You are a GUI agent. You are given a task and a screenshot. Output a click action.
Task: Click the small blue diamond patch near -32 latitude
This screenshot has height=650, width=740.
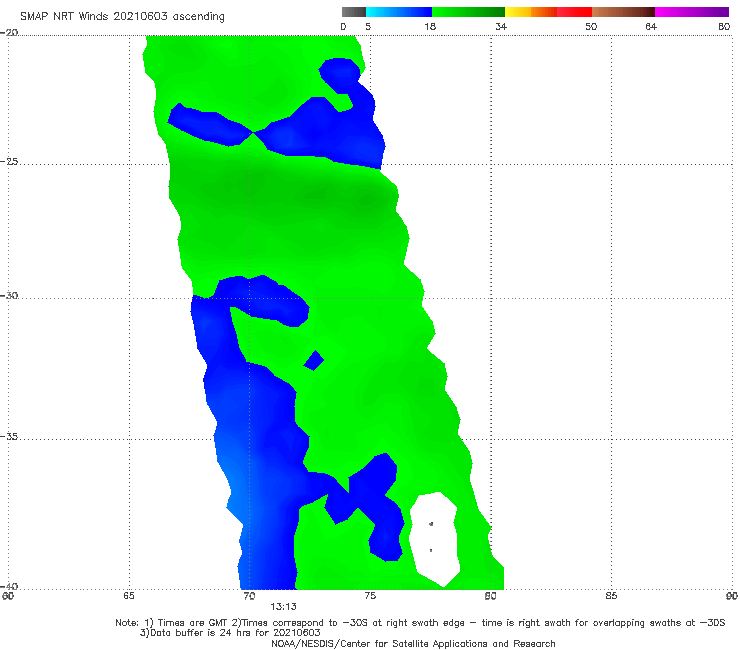pyautogui.click(x=314, y=361)
